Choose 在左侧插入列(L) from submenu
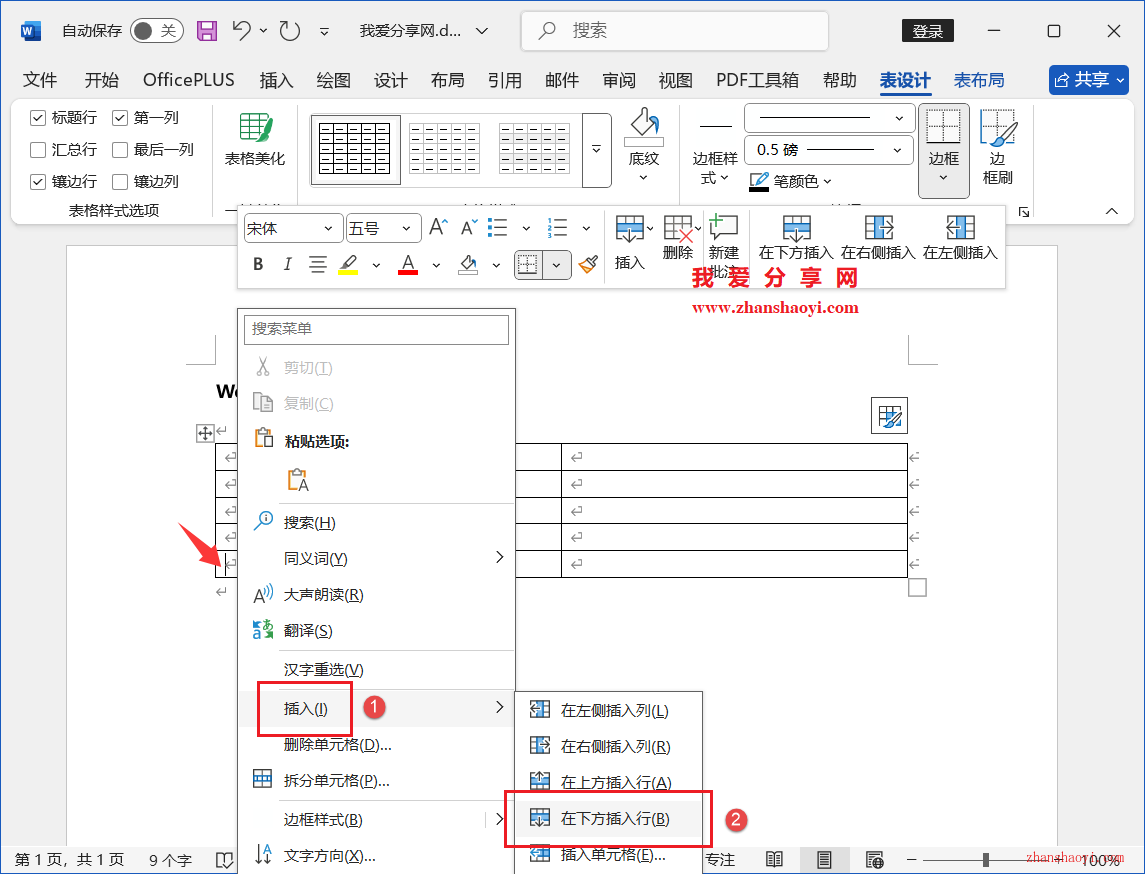The height and width of the screenshot is (874, 1145). point(608,710)
